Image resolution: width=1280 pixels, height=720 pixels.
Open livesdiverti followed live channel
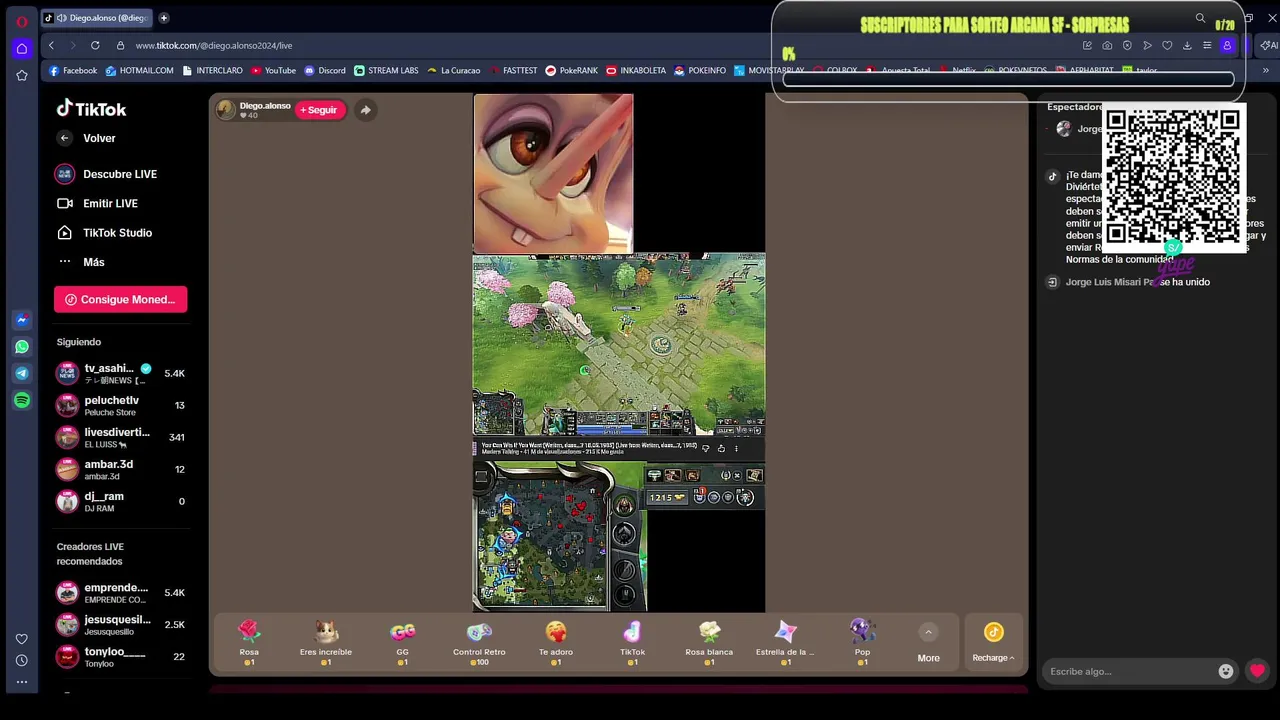pos(120,437)
